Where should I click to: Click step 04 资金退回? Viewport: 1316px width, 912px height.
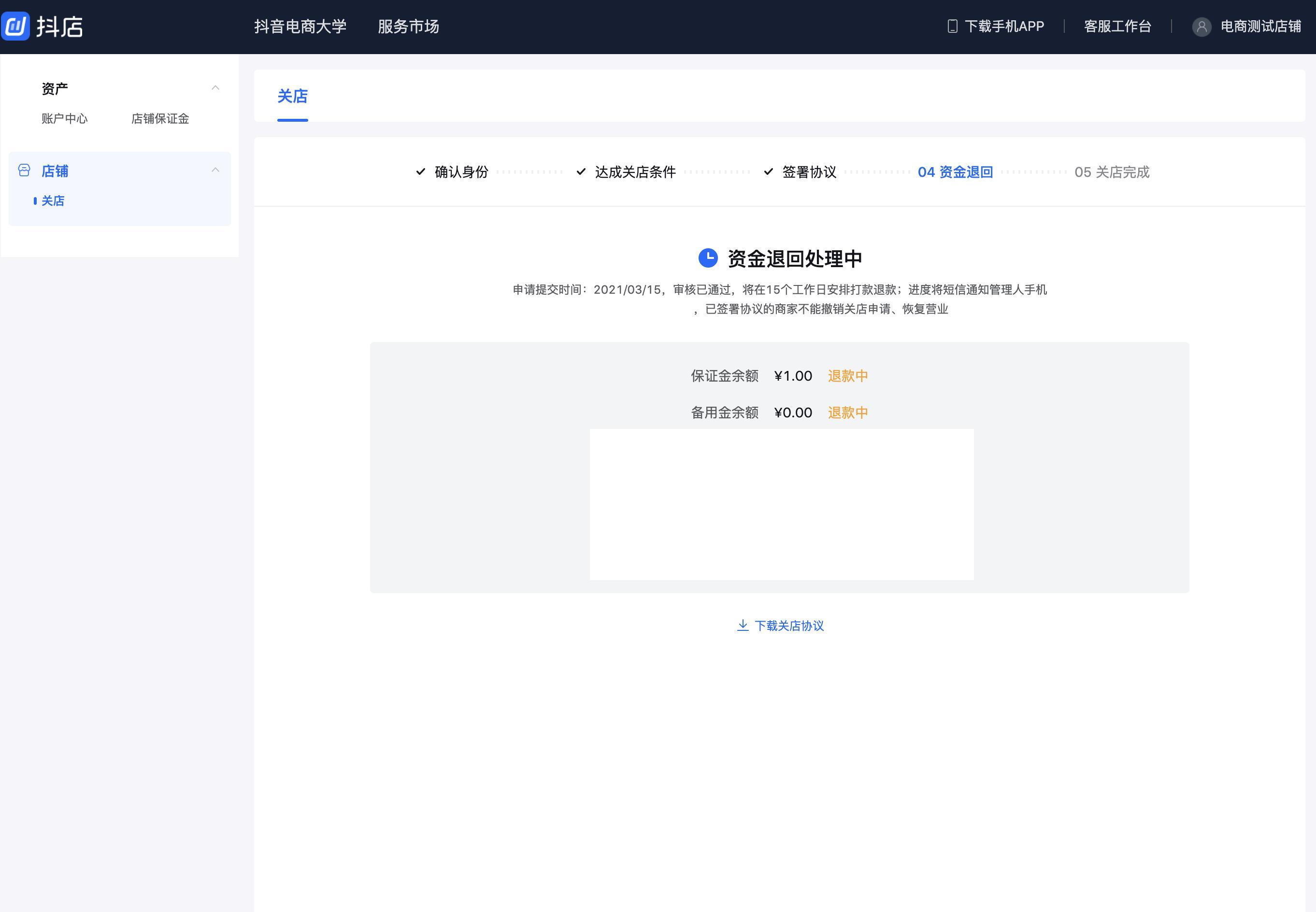coord(956,172)
